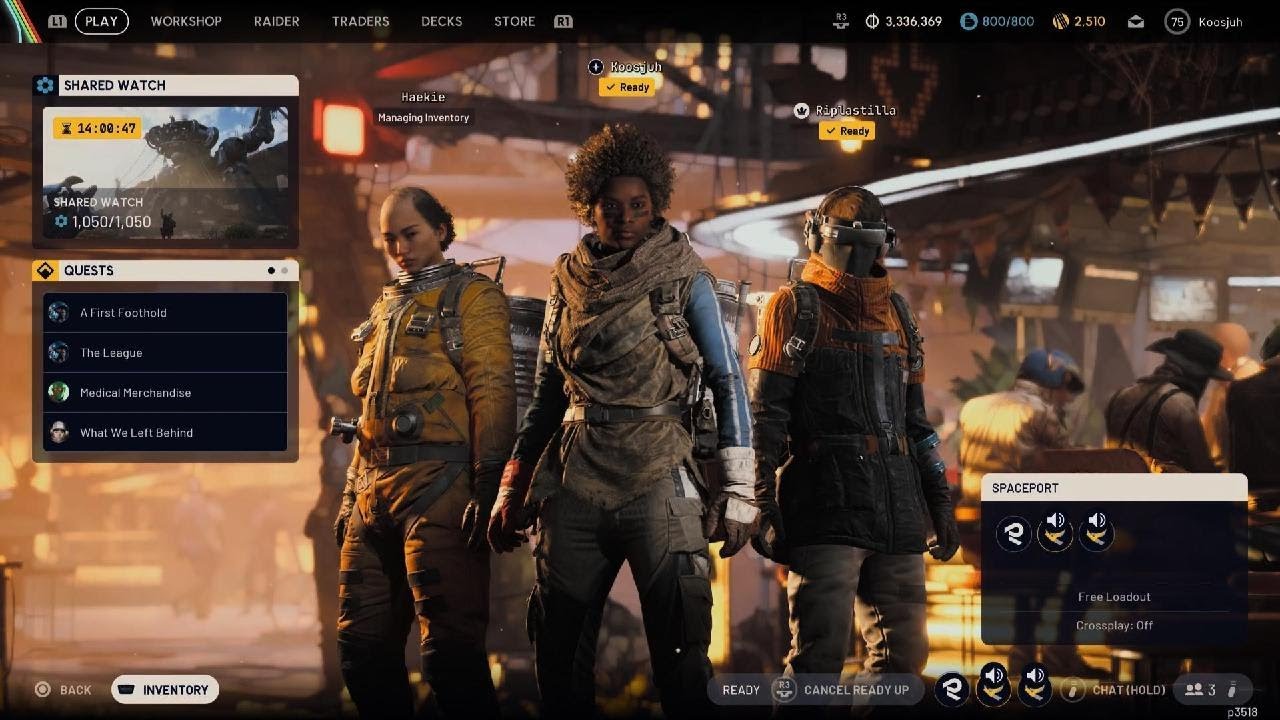Open the STORE tab
This screenshot has width=1280, height=720.
pyautogui.click(x=514, y=21)
